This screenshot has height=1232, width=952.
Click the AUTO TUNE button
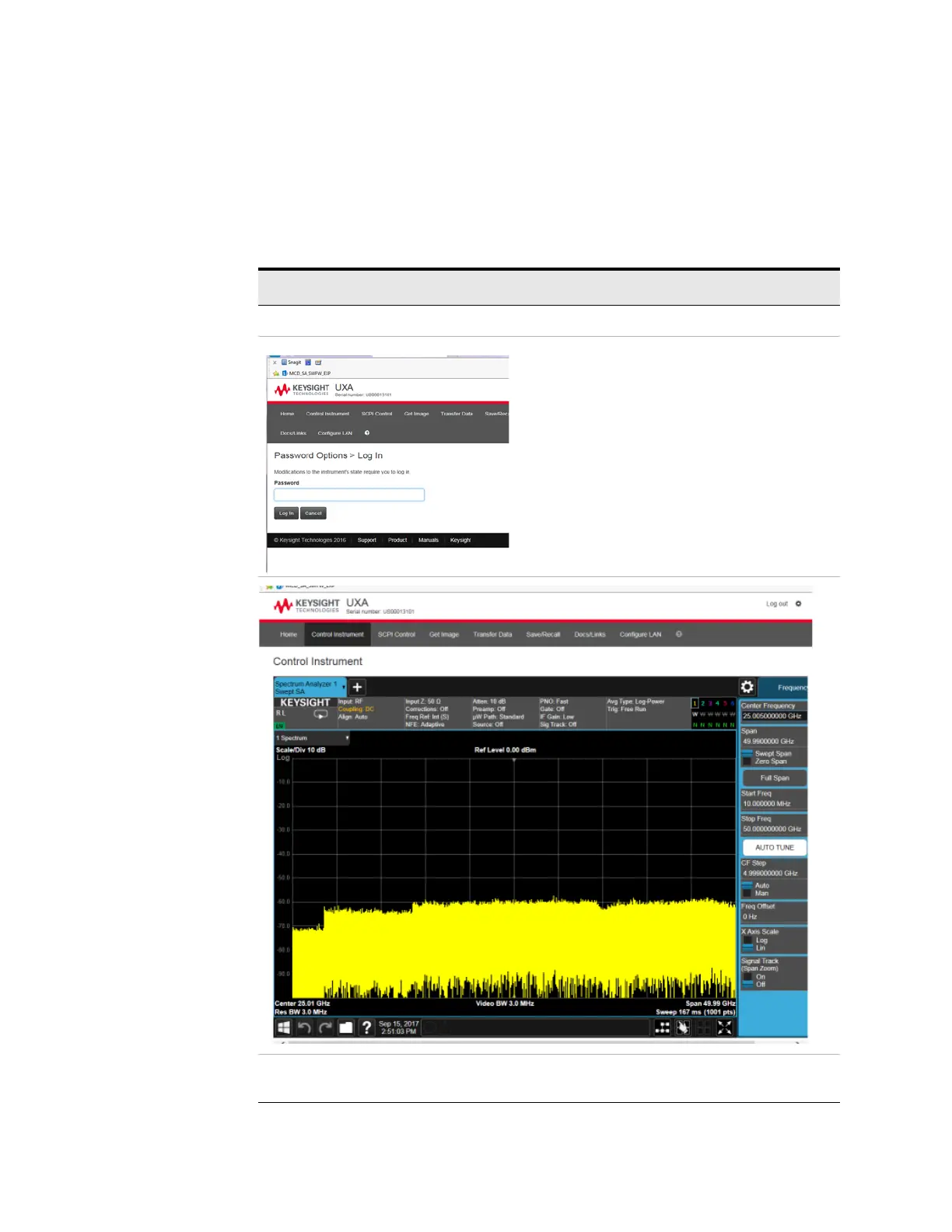click(x=775, y=848)
